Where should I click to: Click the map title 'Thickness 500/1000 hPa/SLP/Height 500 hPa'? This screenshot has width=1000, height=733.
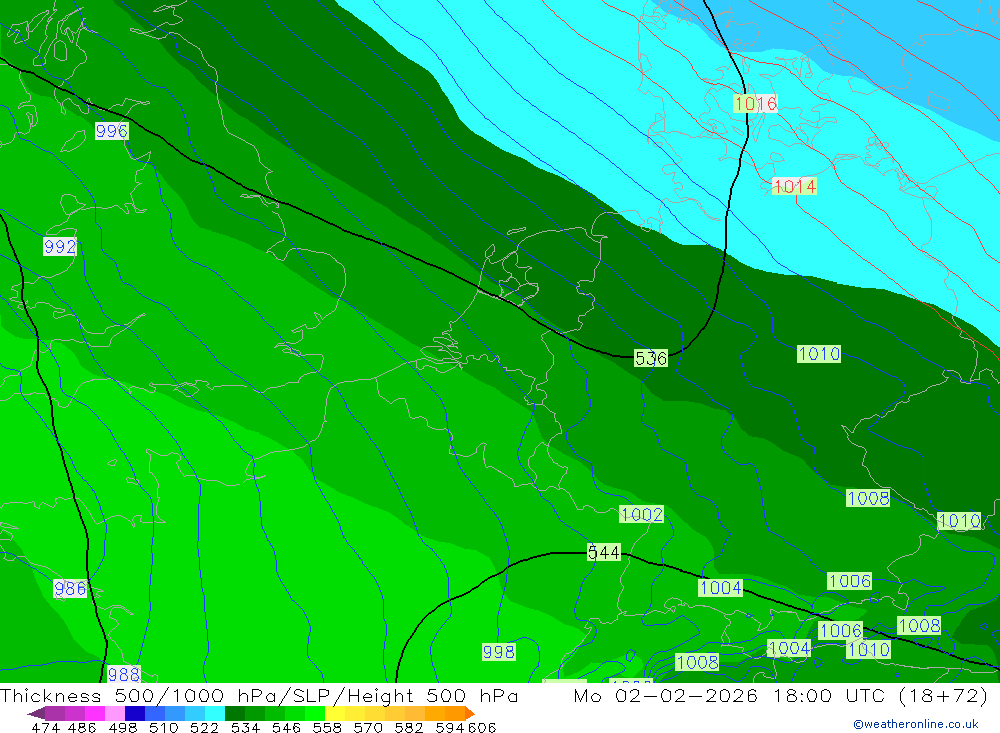point(259,695)
